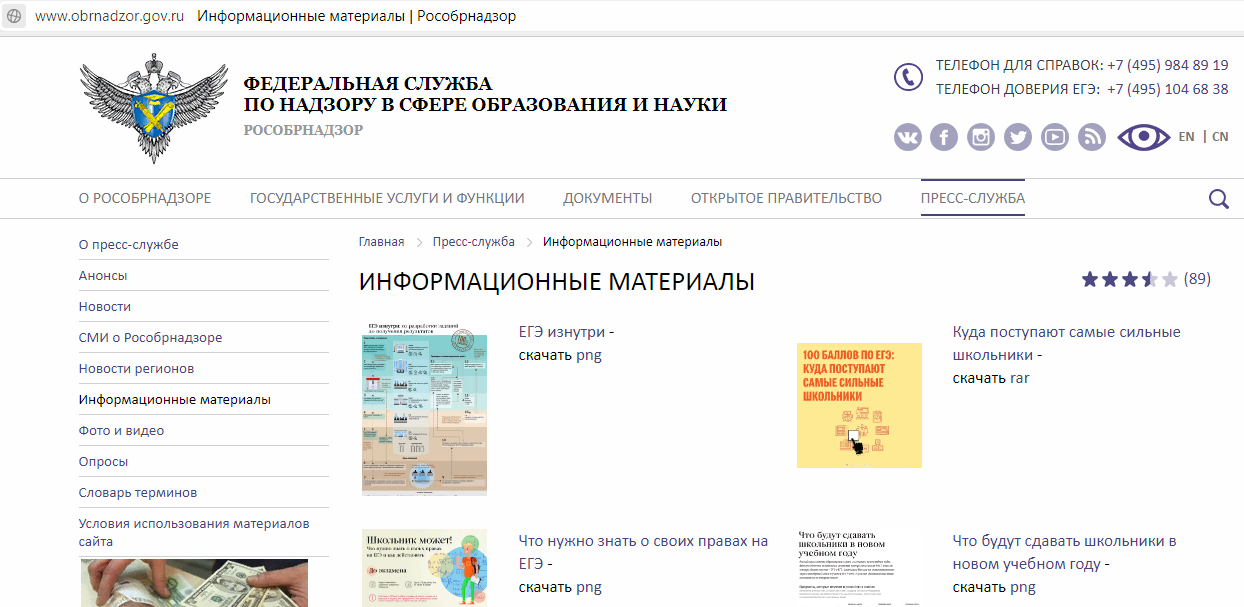Click the Facebook icon in header
The width and height of the screenshot is (1244, 607).
click(x=944, y=137)
